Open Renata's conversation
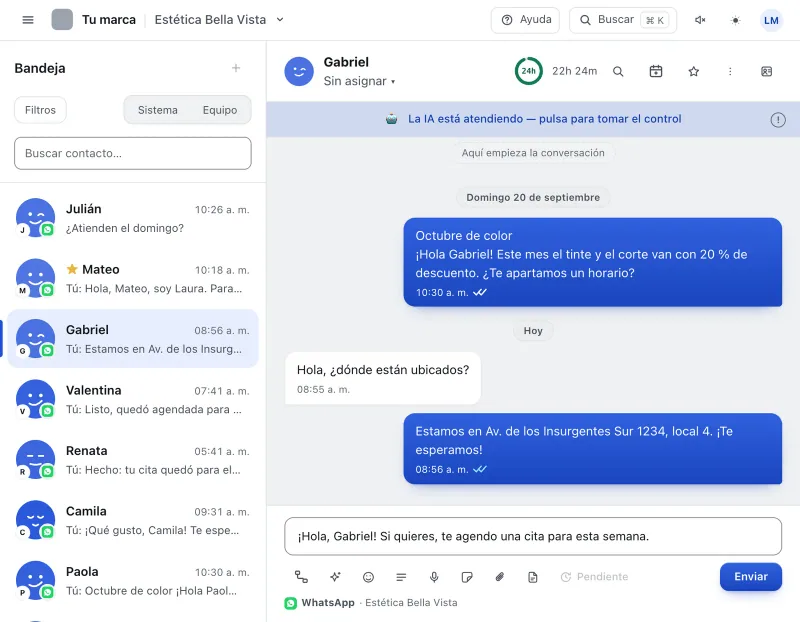This screenshot has height=622, width=800. 133,460
